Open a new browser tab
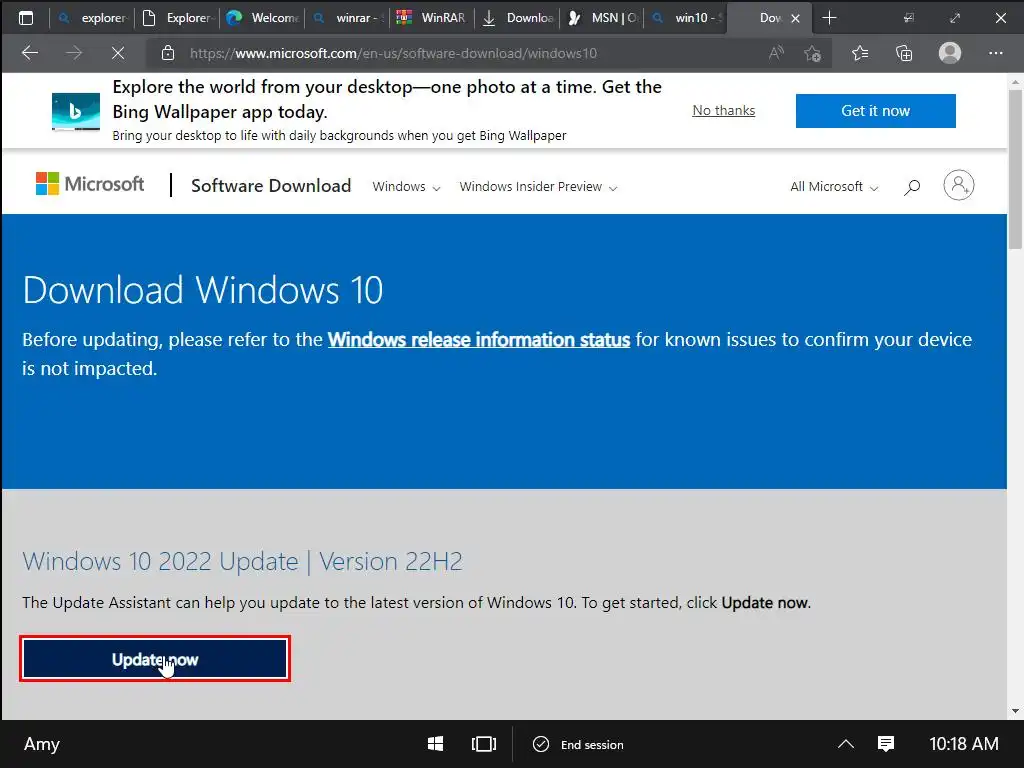The image size is (1024, 768). click(x=829, y=18)
